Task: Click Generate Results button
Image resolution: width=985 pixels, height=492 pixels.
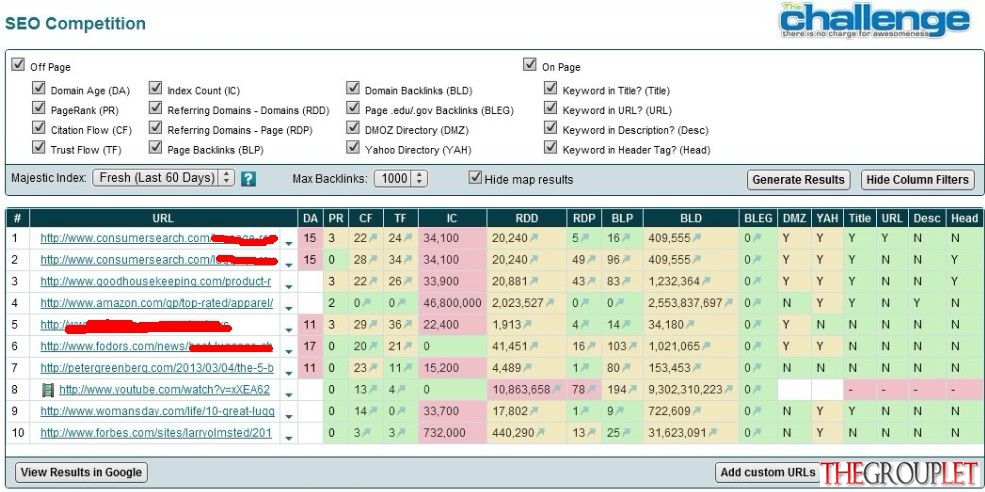Action: coord(798,180)
